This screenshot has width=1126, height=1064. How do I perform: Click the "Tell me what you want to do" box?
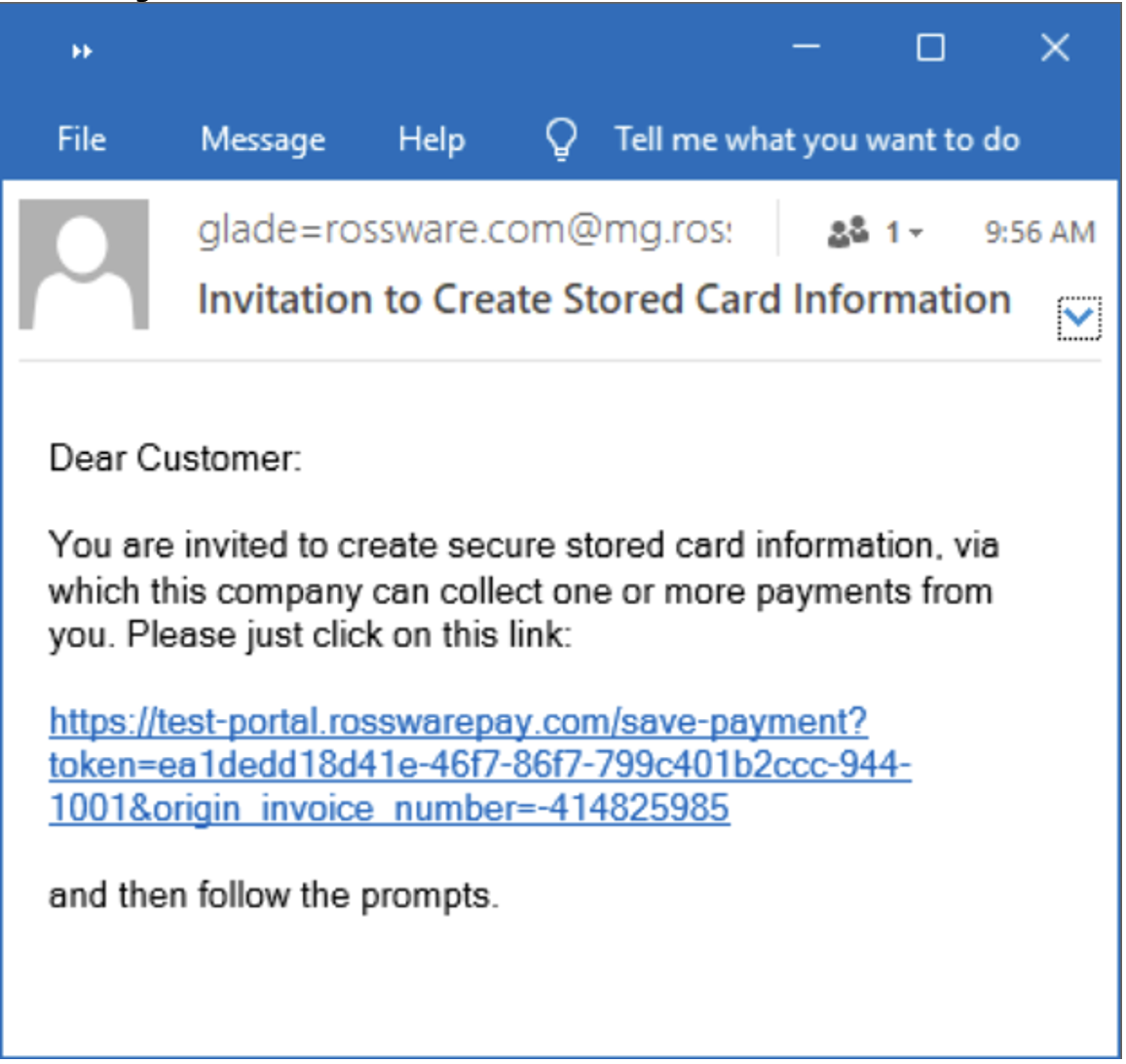[816, 139]
